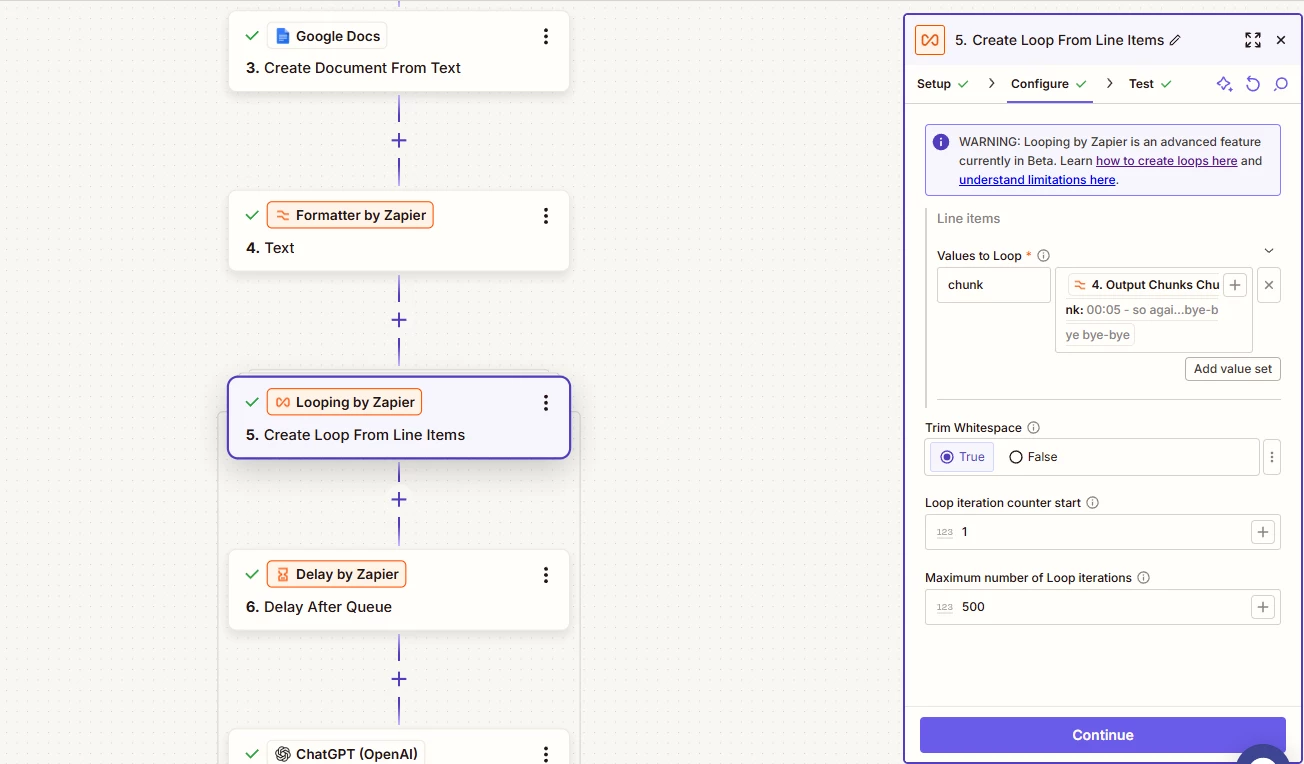This screenshot has height=764, width=1304.
Task: Click the Maximum number of Loop iterations field
Action: point(1102,607)
